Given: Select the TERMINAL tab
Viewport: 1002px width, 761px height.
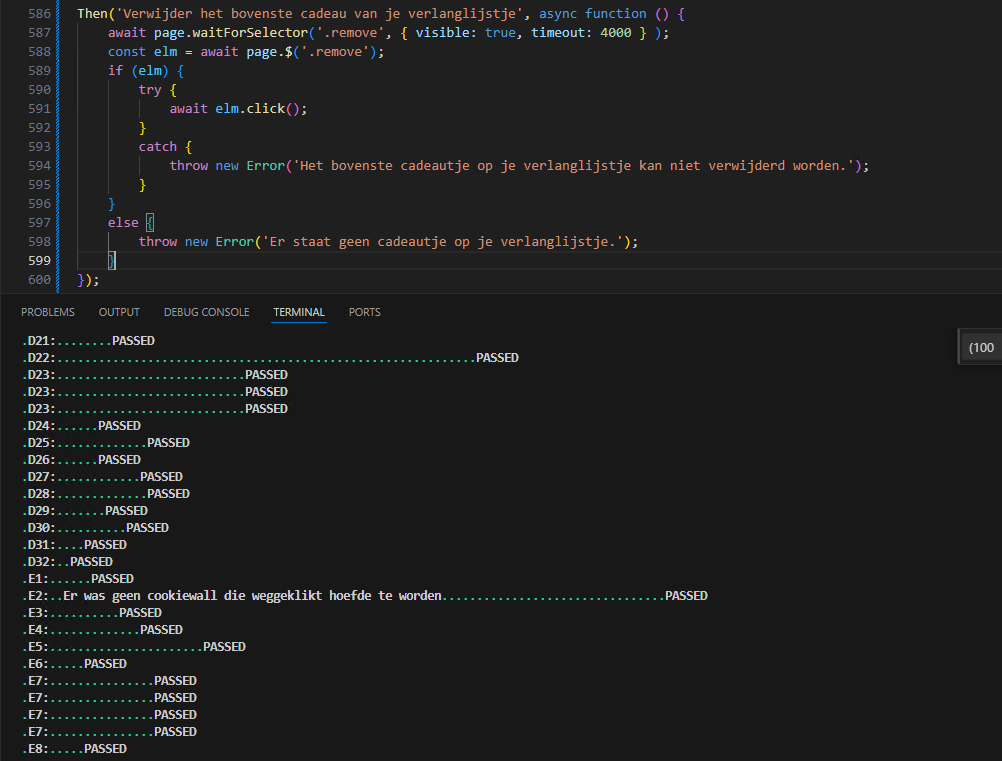Looking at the screenshot, I should [299, 312].
